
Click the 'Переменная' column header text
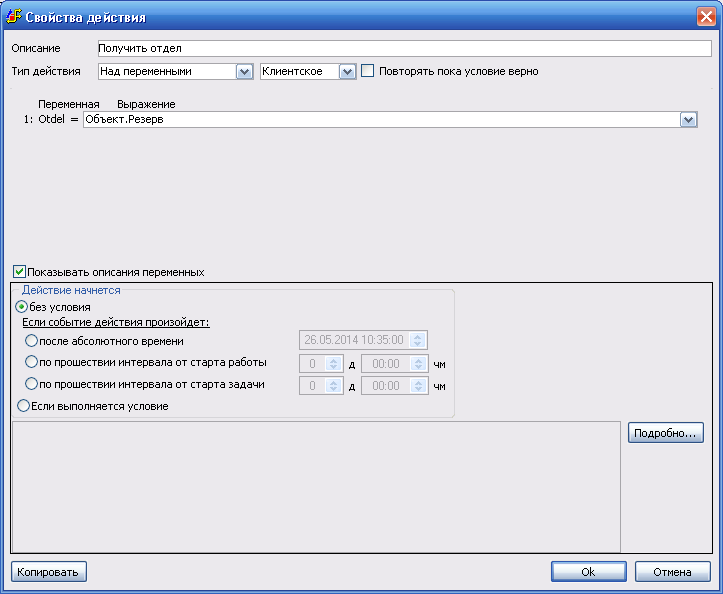(69, 104)
